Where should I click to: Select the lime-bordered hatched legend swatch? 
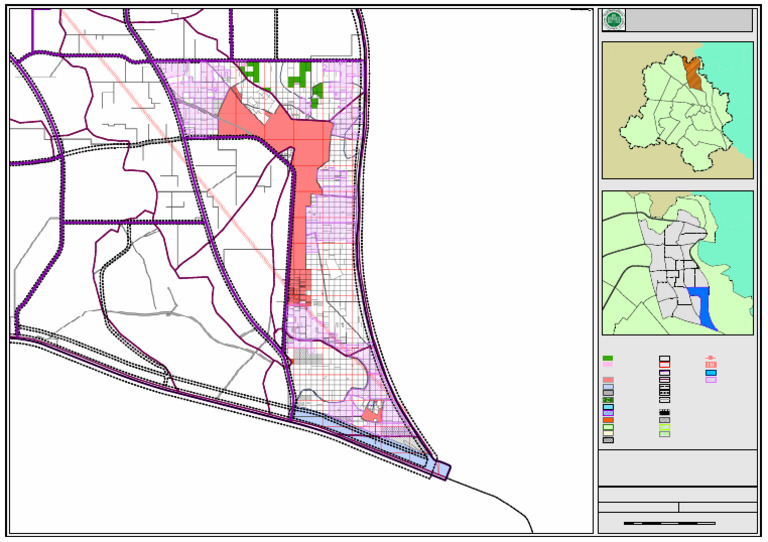pos(665,427)
